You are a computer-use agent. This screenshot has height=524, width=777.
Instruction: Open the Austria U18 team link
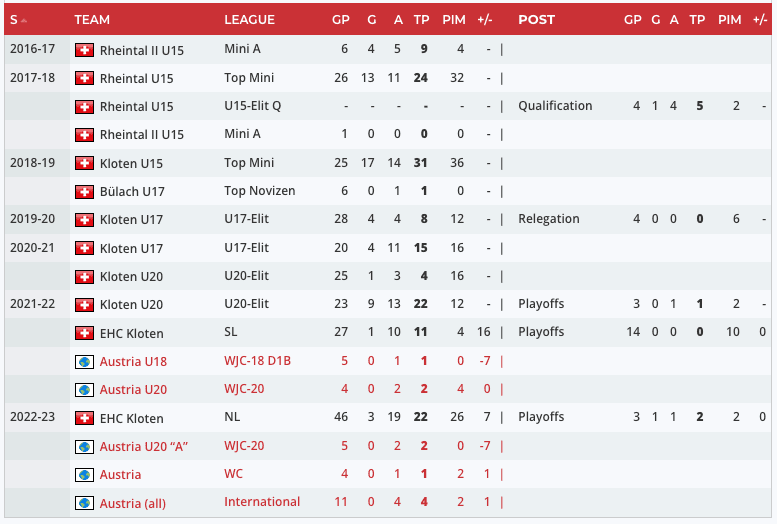tap(134, 361)
